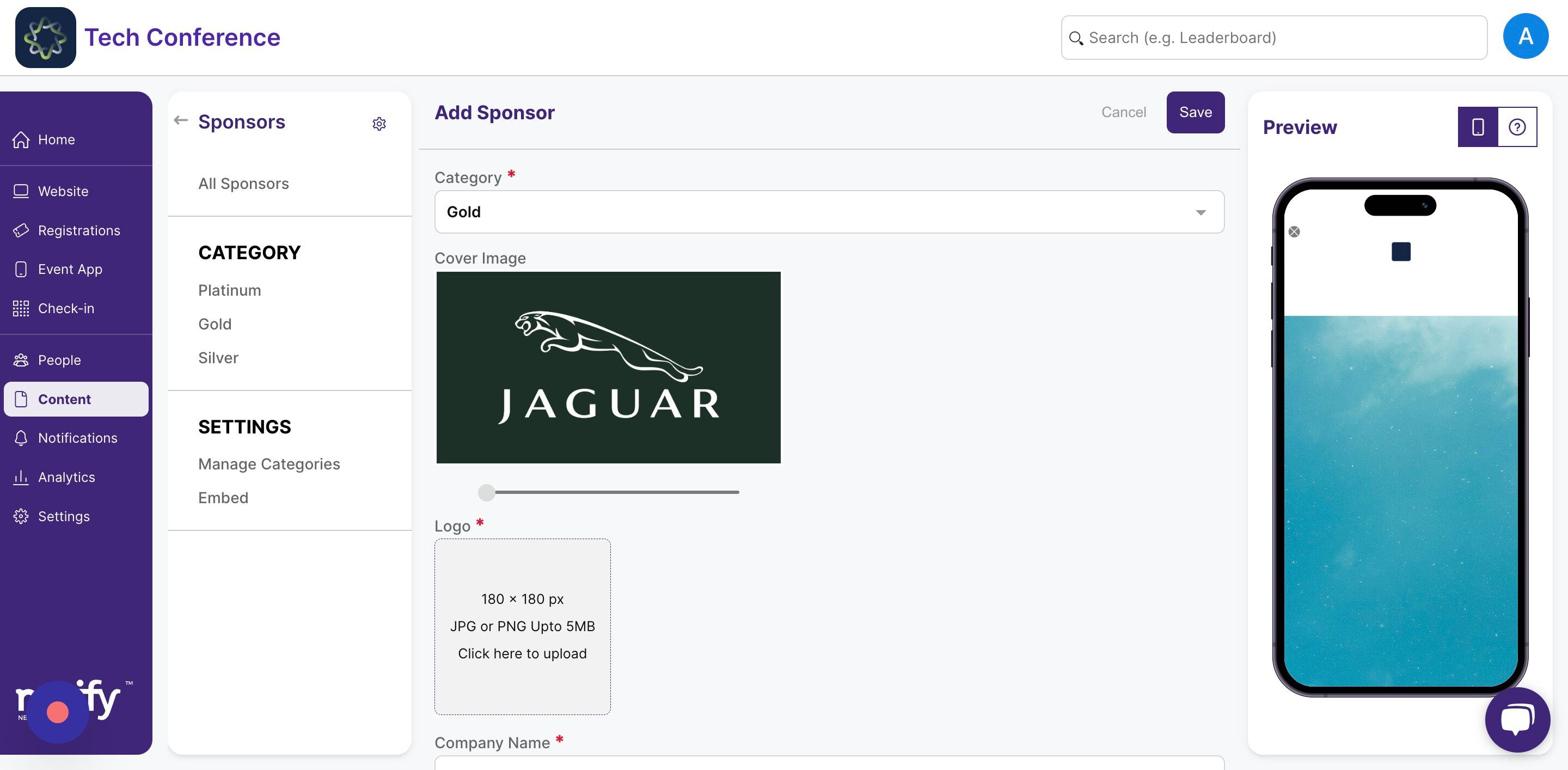
Task: Go to Analytics in the sidebar
Action: point(66,476)
